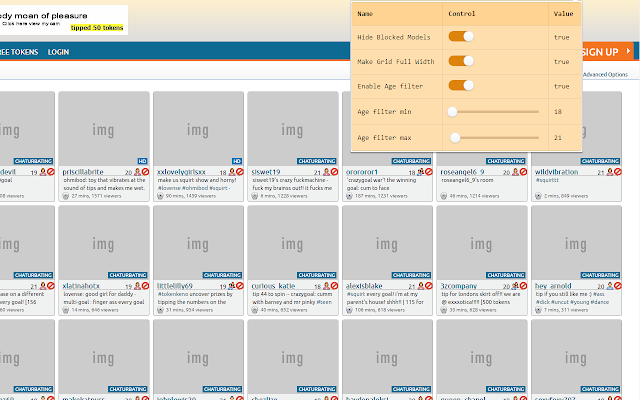640x400 pixels.
Task: Click the block icon for xxlovelygirlsxx
Action: coord(240,172)
